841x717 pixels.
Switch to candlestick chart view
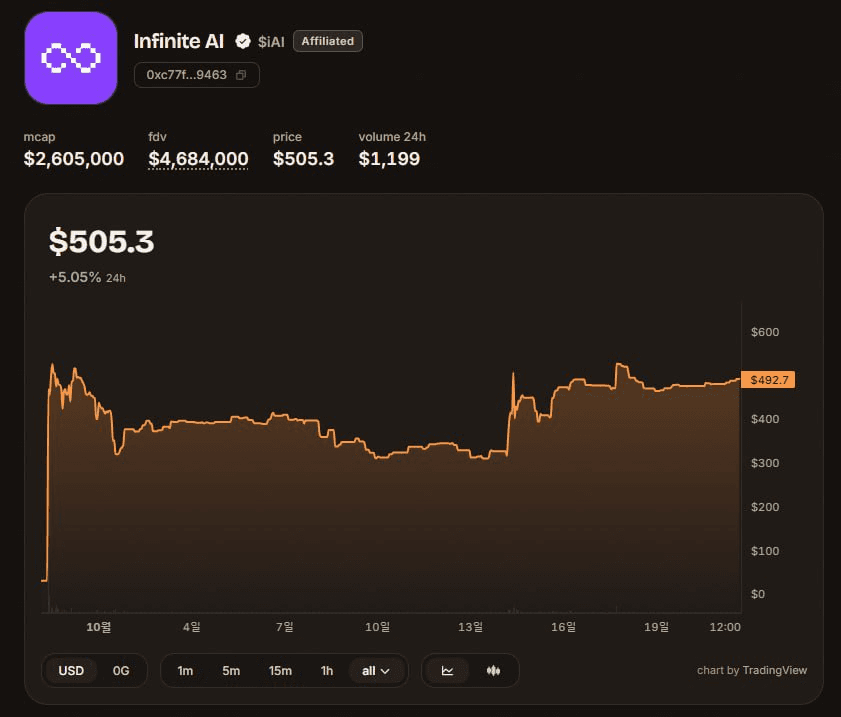point(493,670)
